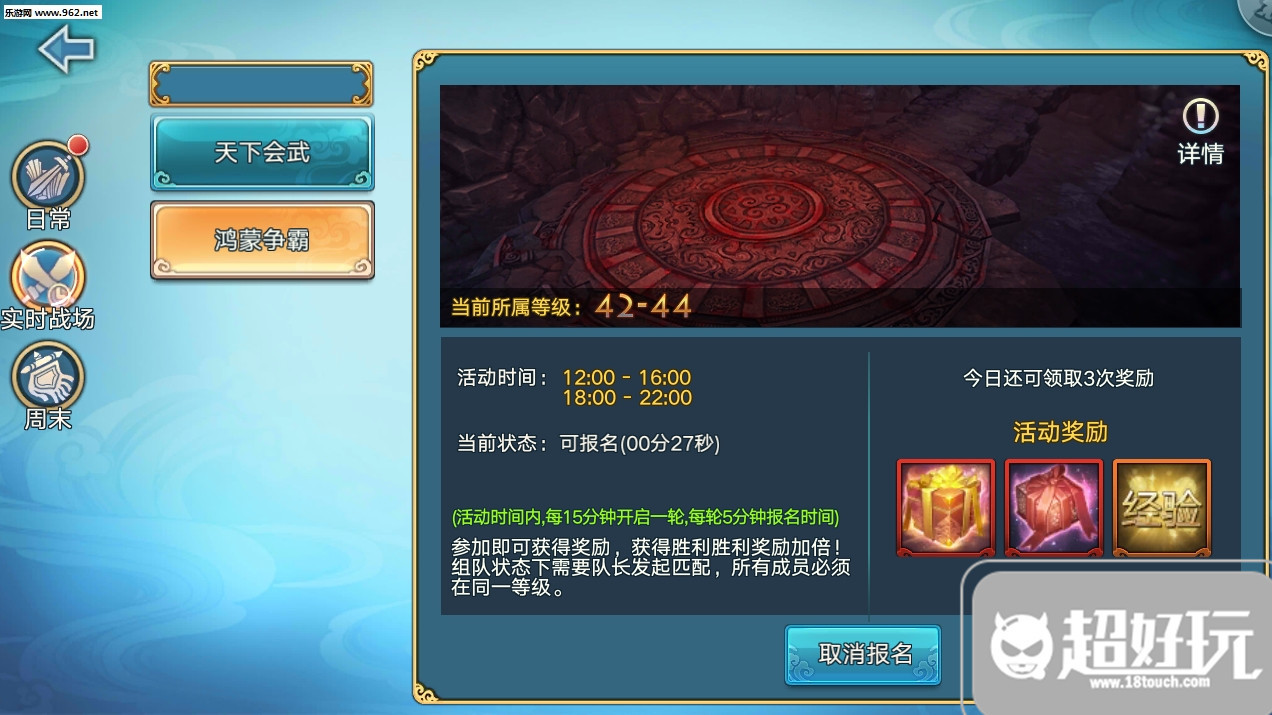Switch to the 鸿蒙争霸 tab

click(262, 240)
